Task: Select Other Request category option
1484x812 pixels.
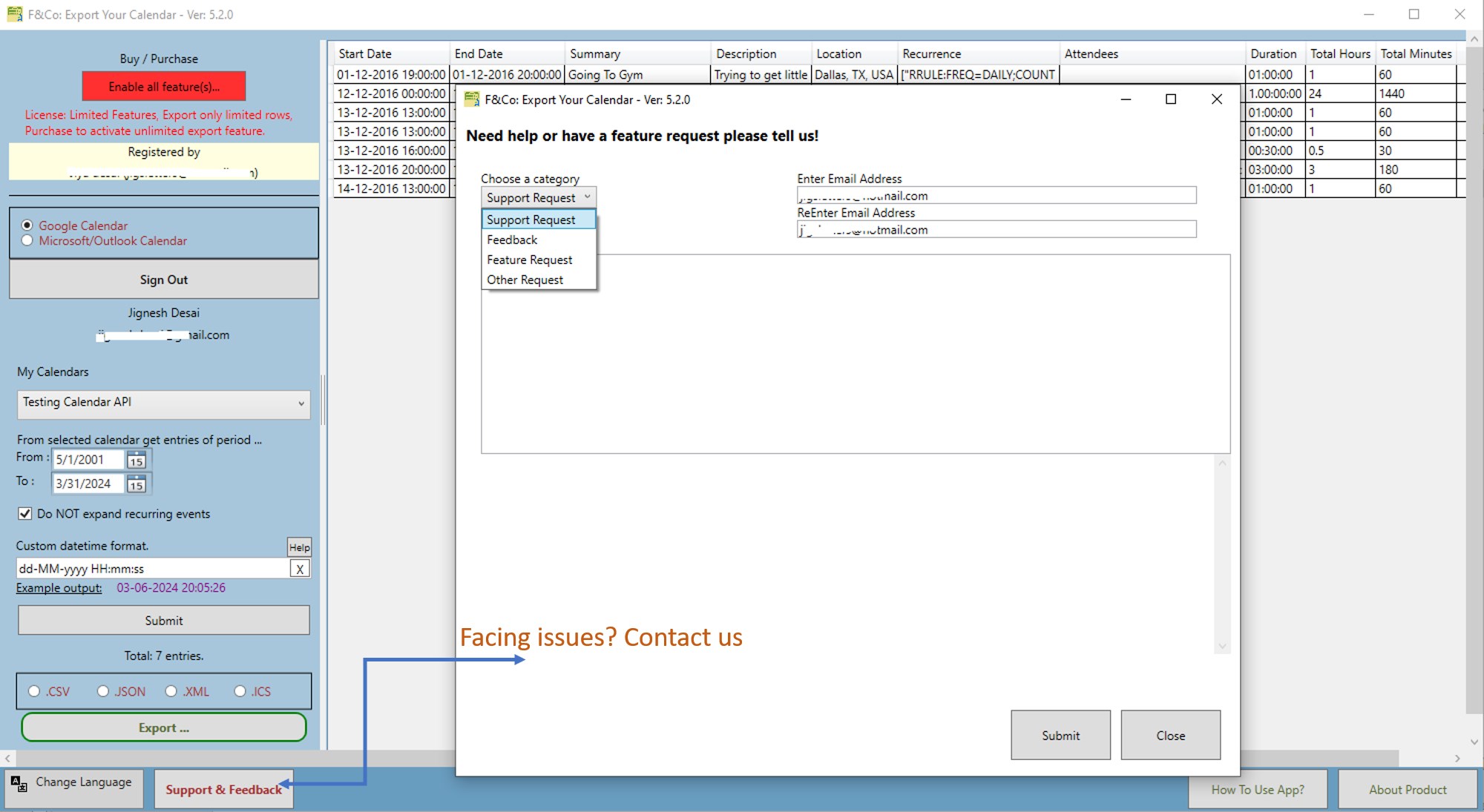Action: [525, 280]
